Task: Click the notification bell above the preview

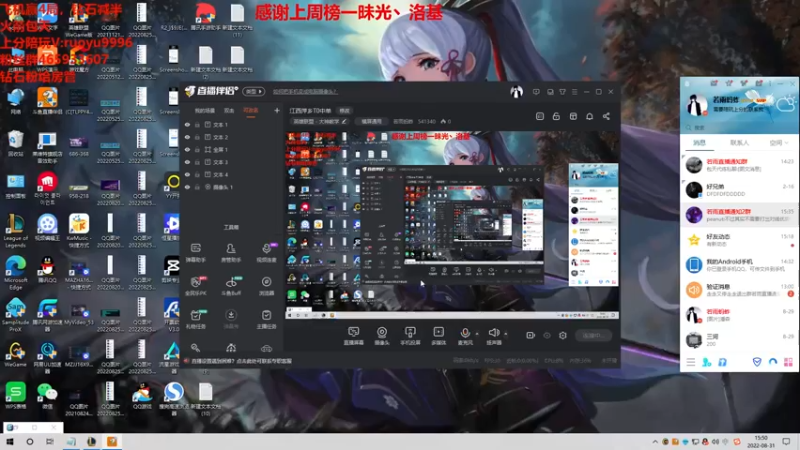Action: 589,116
